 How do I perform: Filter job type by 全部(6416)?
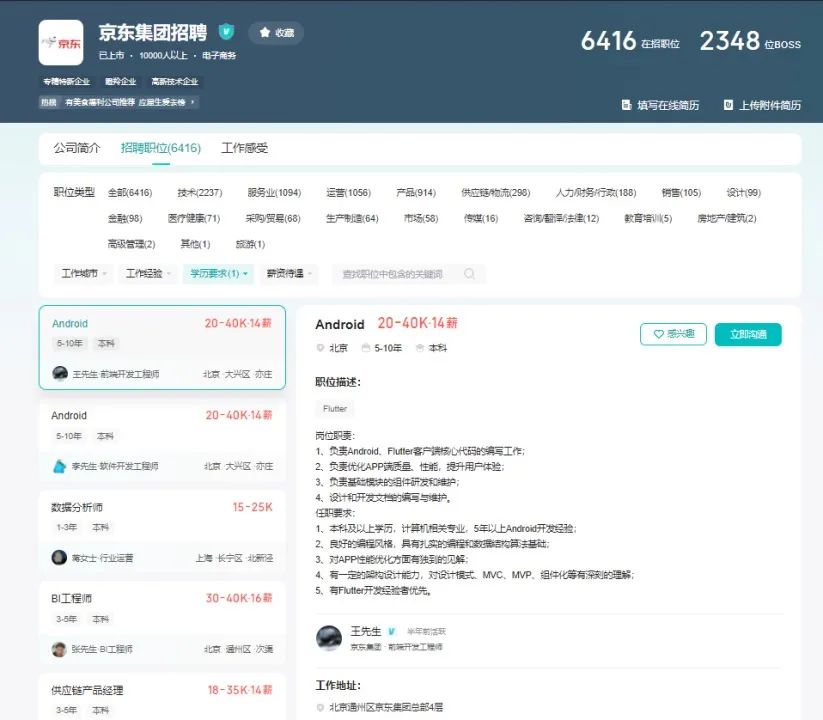(x=130, y=193)
